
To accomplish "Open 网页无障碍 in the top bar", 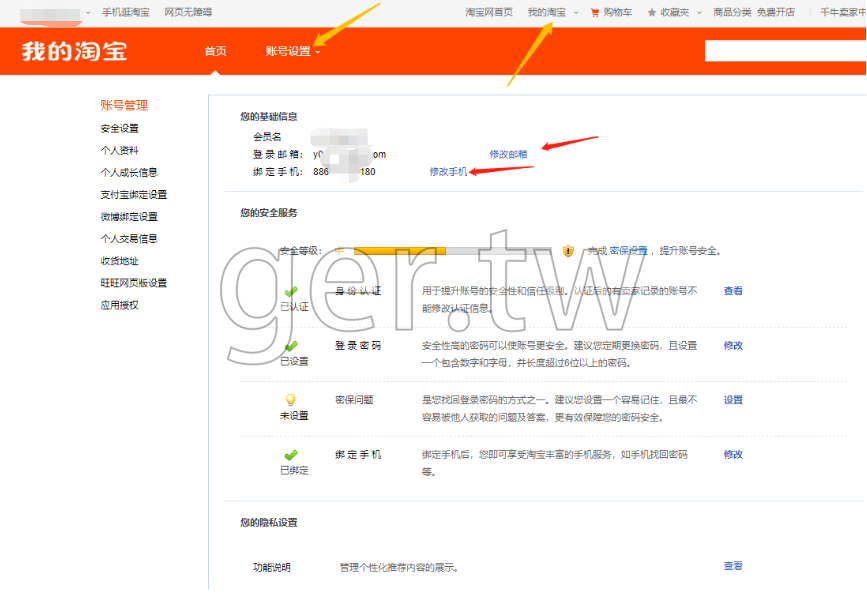I will (188, 12).
